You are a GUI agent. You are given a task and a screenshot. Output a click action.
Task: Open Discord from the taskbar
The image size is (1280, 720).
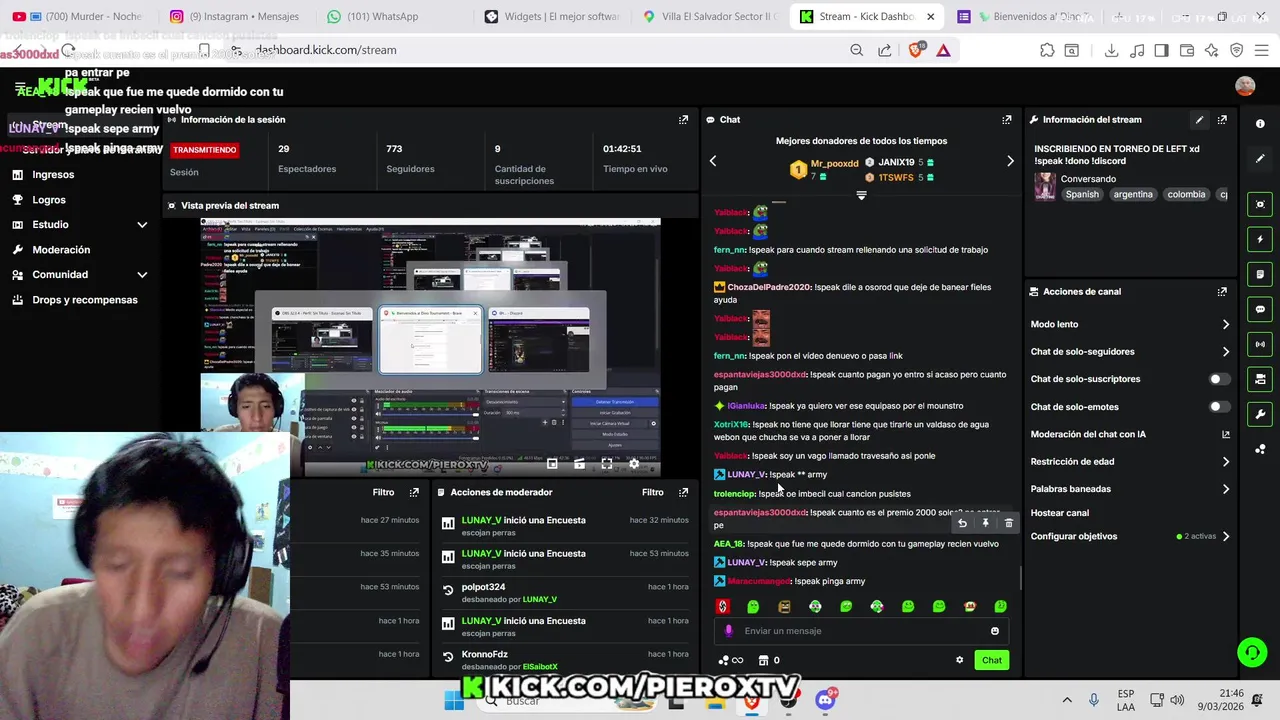point(825,700)
